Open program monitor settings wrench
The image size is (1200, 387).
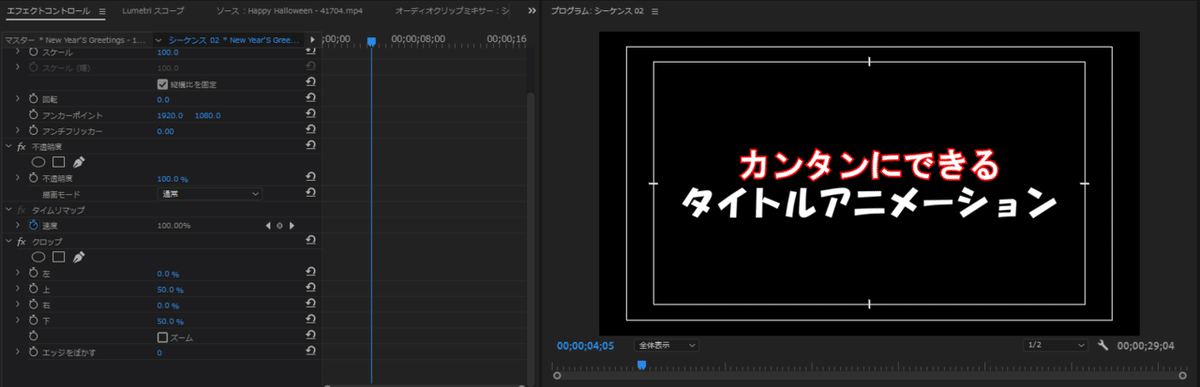click(x=1103, y=345)
